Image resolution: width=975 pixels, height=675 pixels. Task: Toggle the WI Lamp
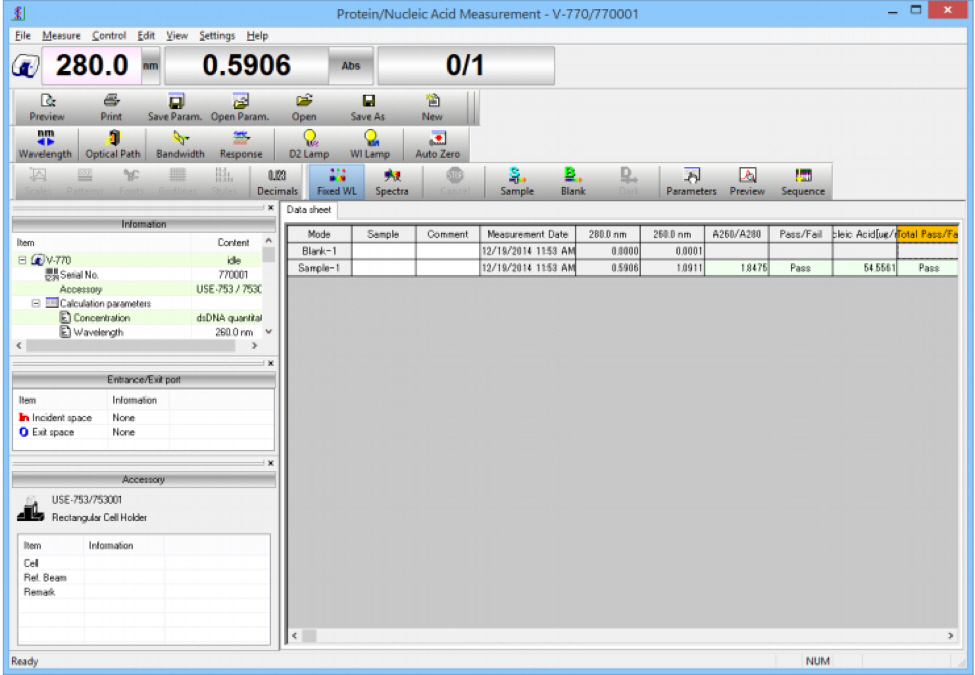click(x=368, y=145)
